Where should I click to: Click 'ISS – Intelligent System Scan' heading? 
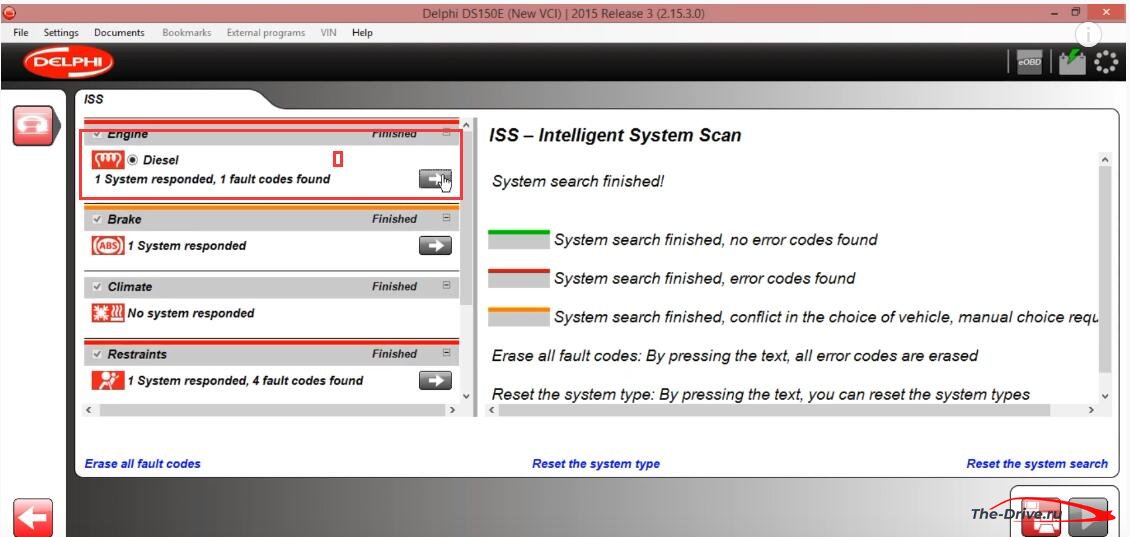[x=615, y=136]
